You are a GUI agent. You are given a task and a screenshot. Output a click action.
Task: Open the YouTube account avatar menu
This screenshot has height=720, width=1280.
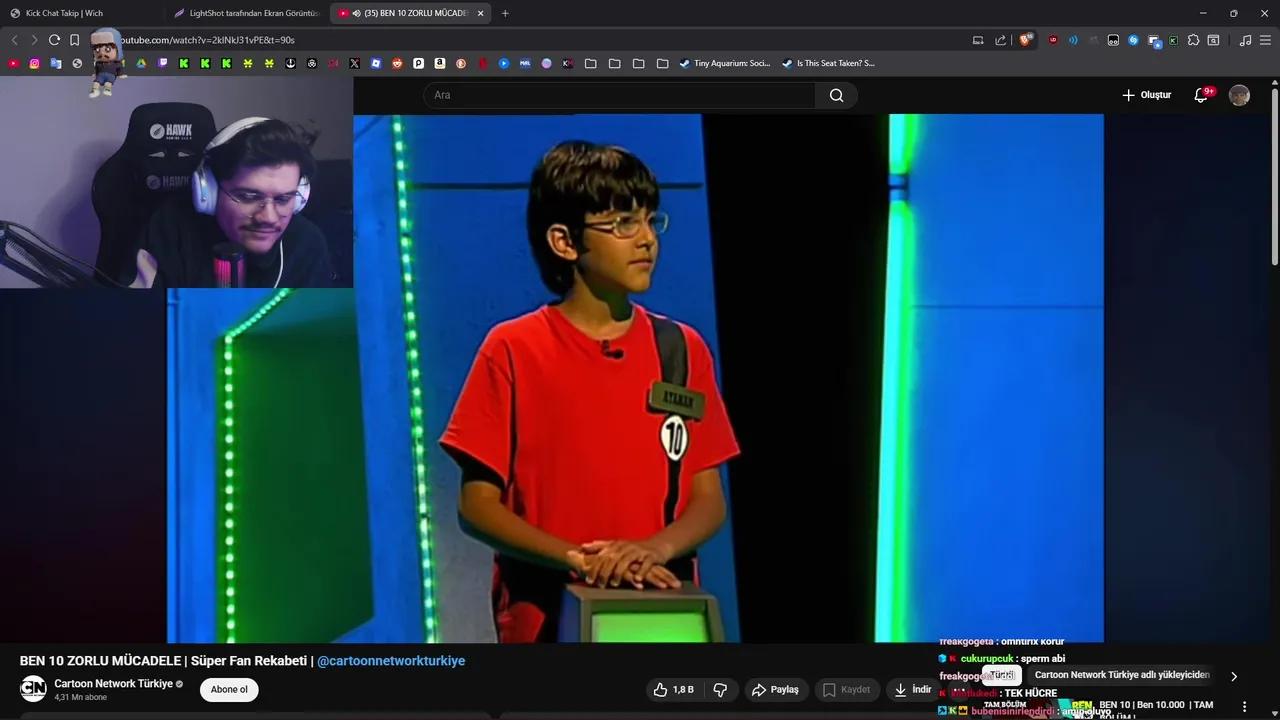[x=1239, y=95]
